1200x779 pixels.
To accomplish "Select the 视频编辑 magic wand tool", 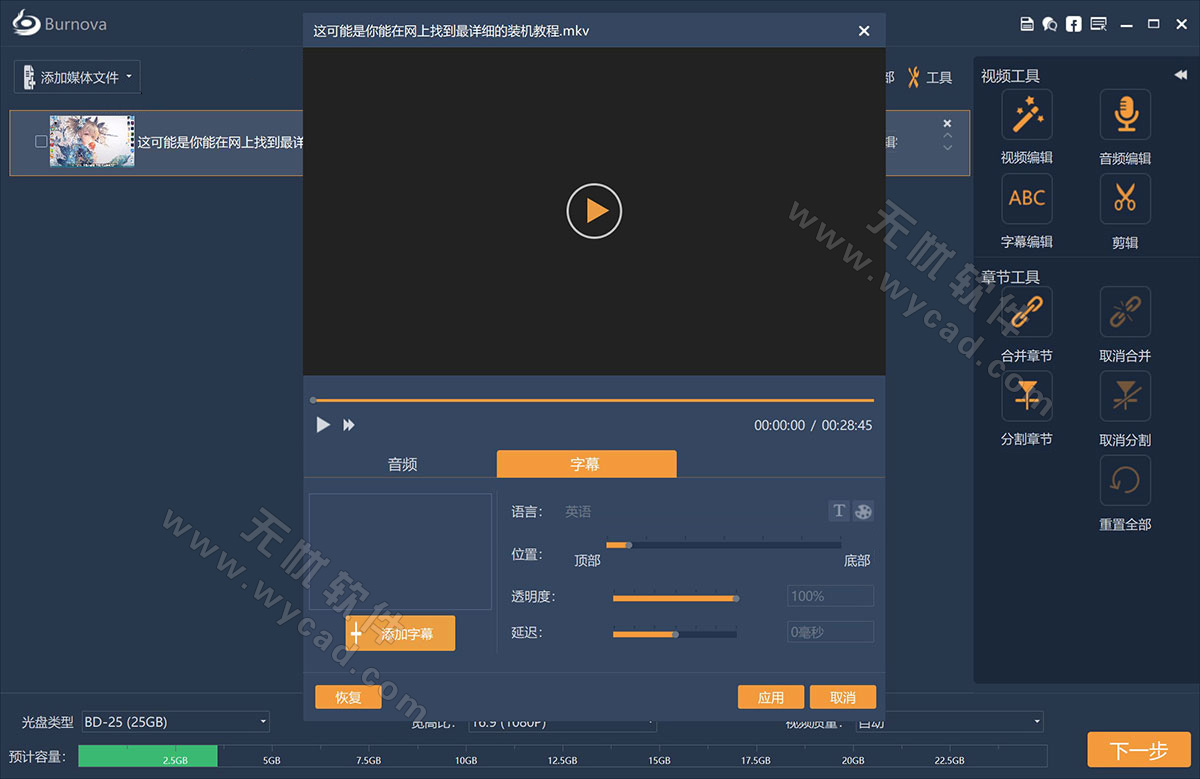I will (x=1027, y=114).
